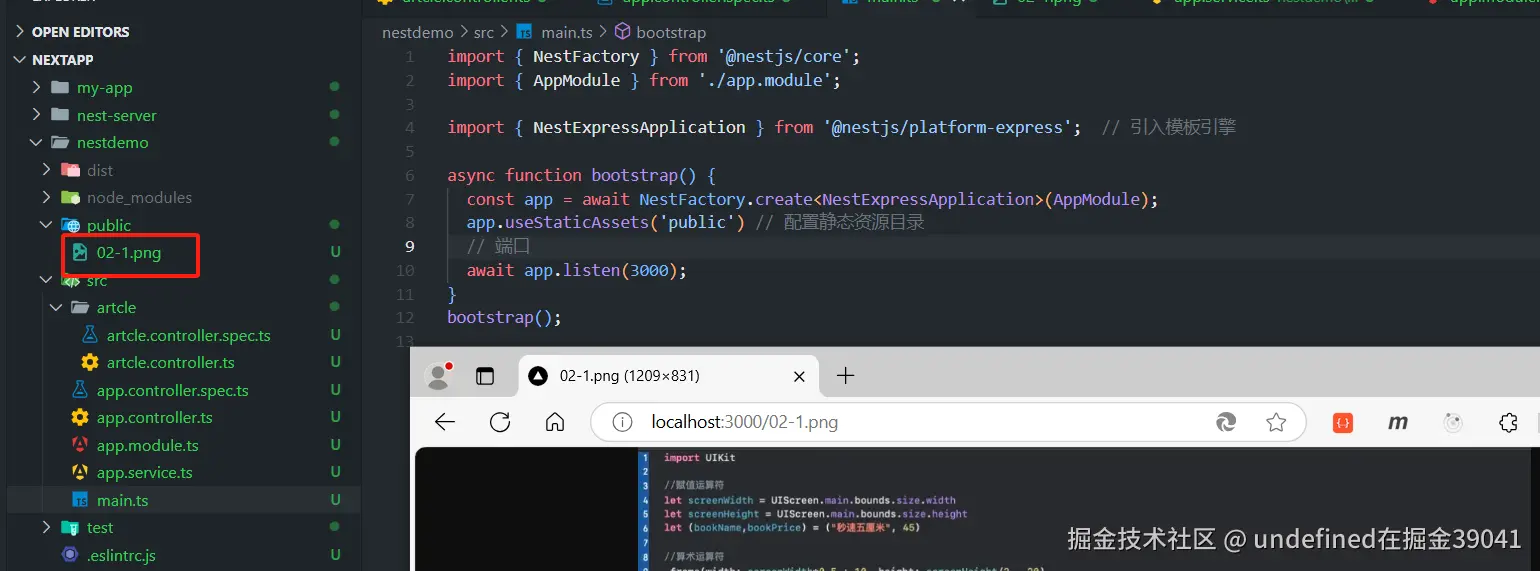The height and width of the screenshot is (571, 1540).
Task: Collapse the NEXTAPP workspace section
Action: 19,60
